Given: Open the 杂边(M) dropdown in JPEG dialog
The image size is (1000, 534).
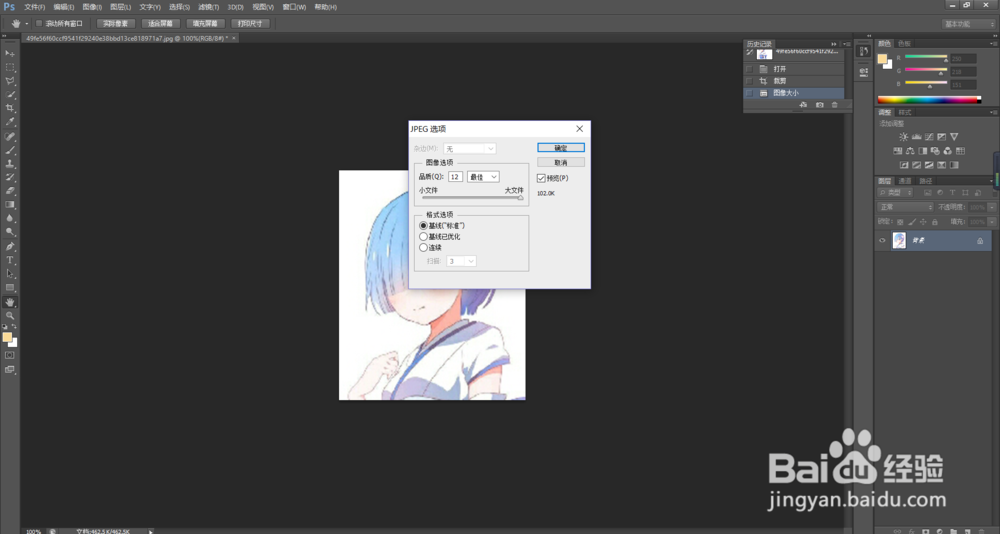Looking at the screenshot, I should pyautogui.click(x=469, y=148).
